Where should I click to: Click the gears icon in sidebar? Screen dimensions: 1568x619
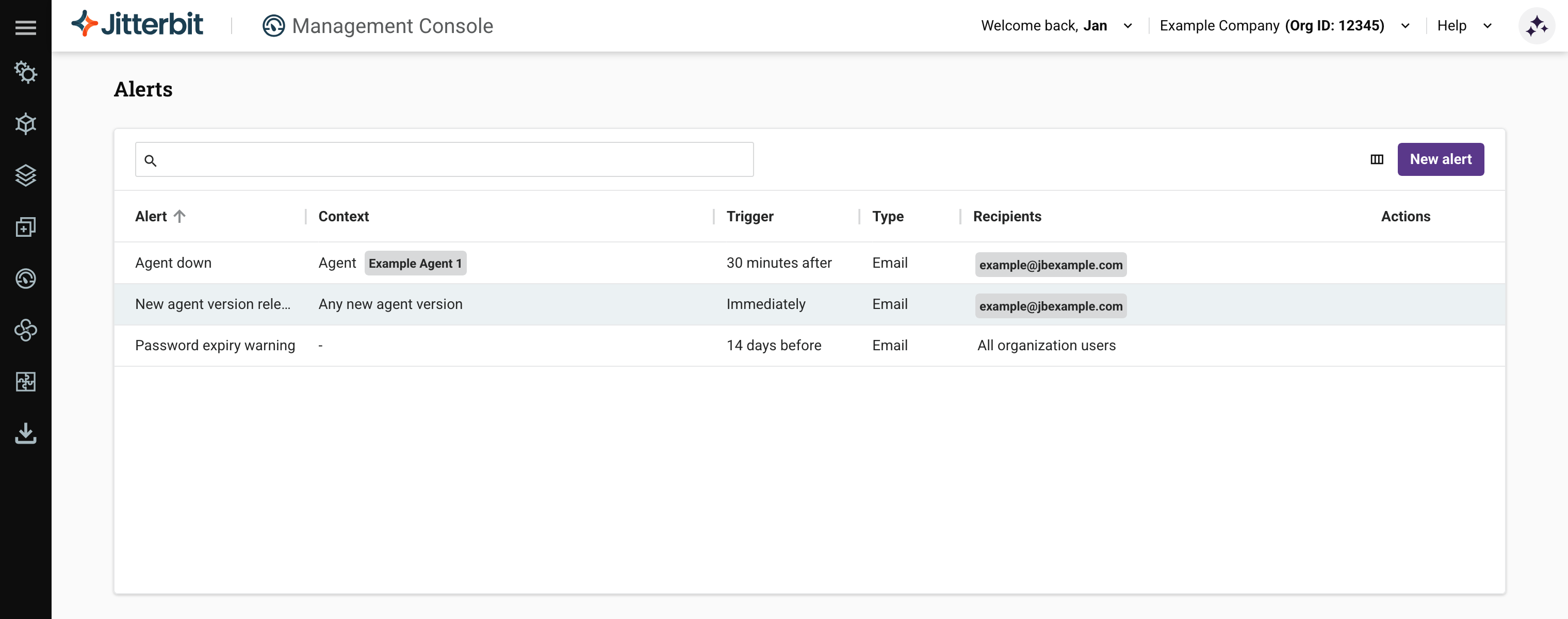point(26,72)
